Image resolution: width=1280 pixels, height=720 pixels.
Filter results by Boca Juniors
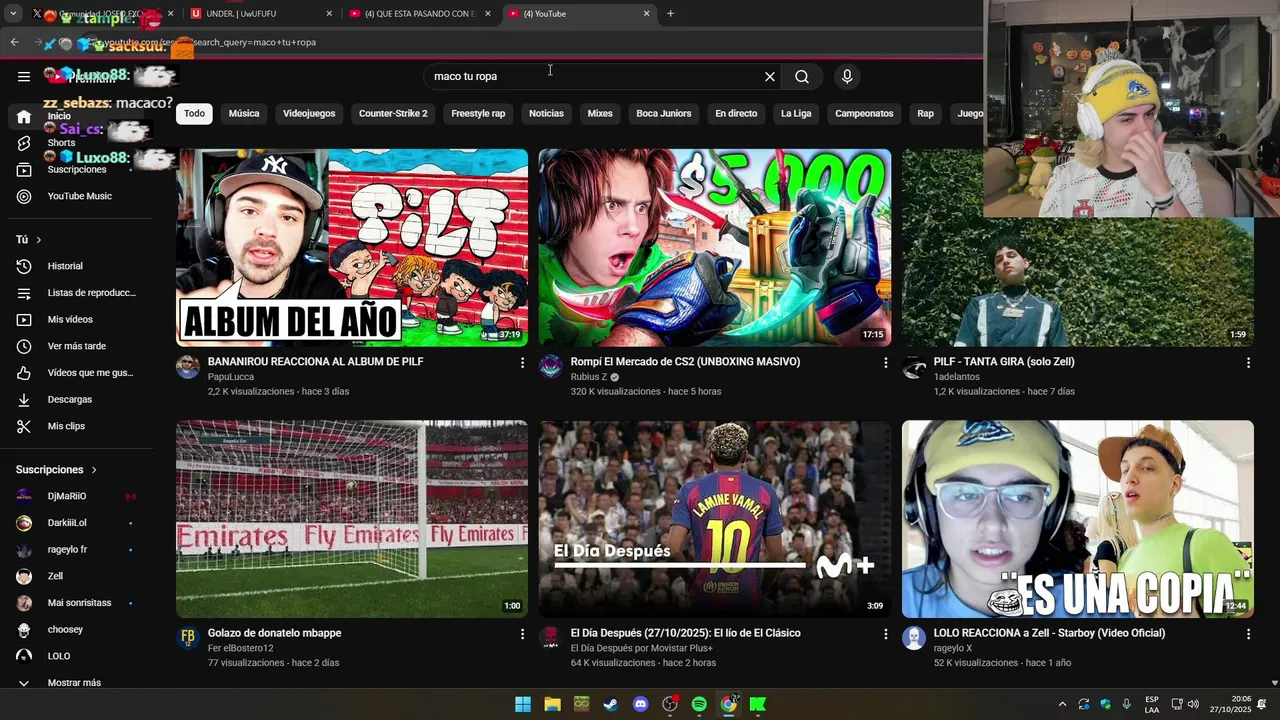pos(664,113)
